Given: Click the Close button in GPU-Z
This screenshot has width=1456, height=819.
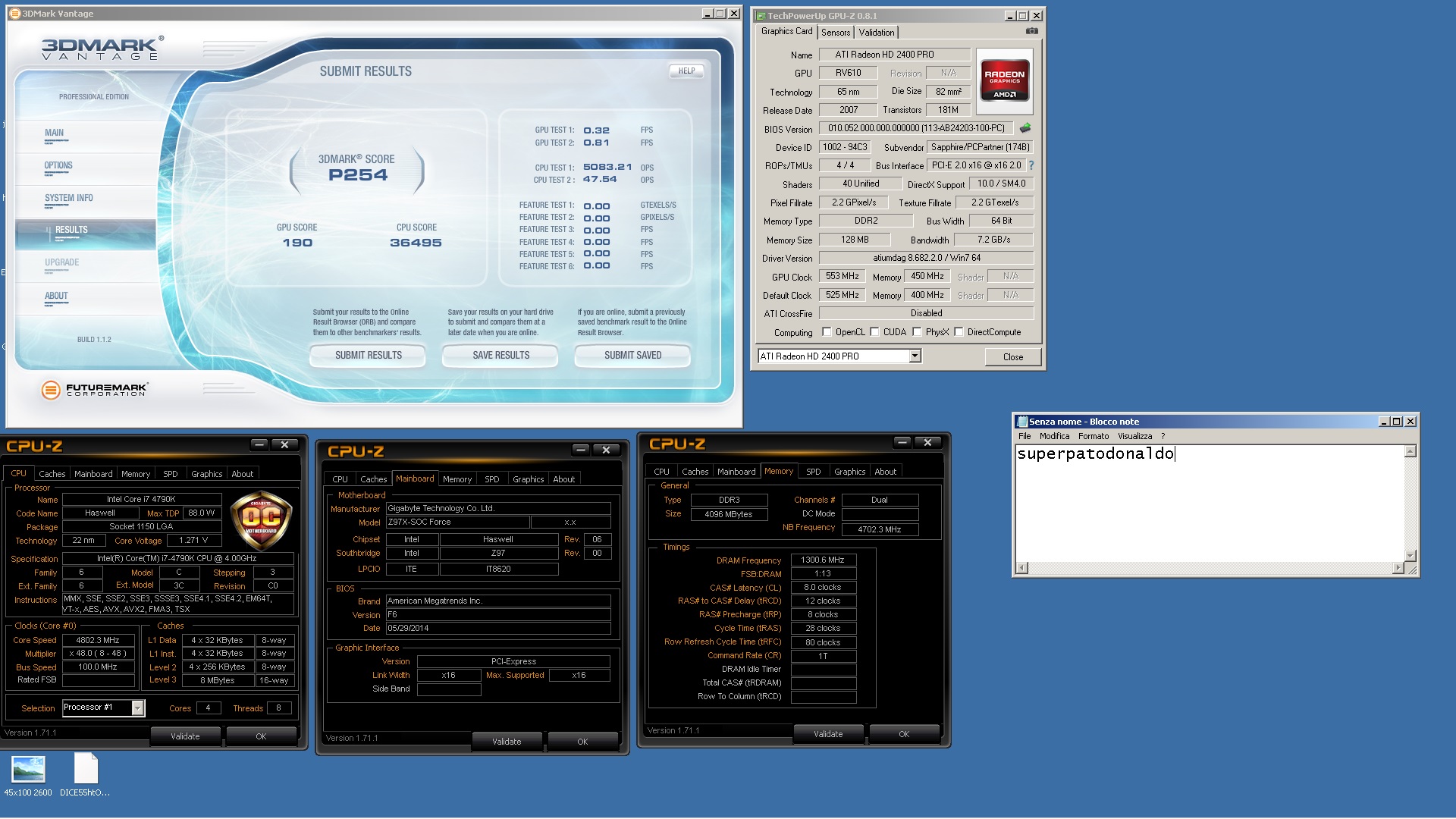Looking at the screenshot, I should click(x=1012, y=356).
